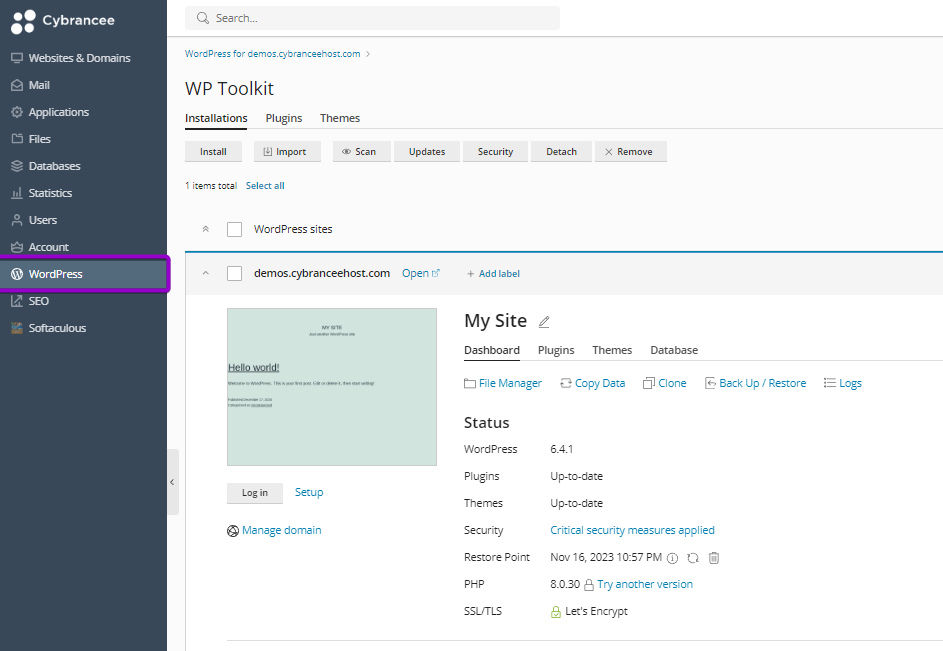943x651 pixels.
Task: Switch to Installations tab
Action: tap(216, 118)
